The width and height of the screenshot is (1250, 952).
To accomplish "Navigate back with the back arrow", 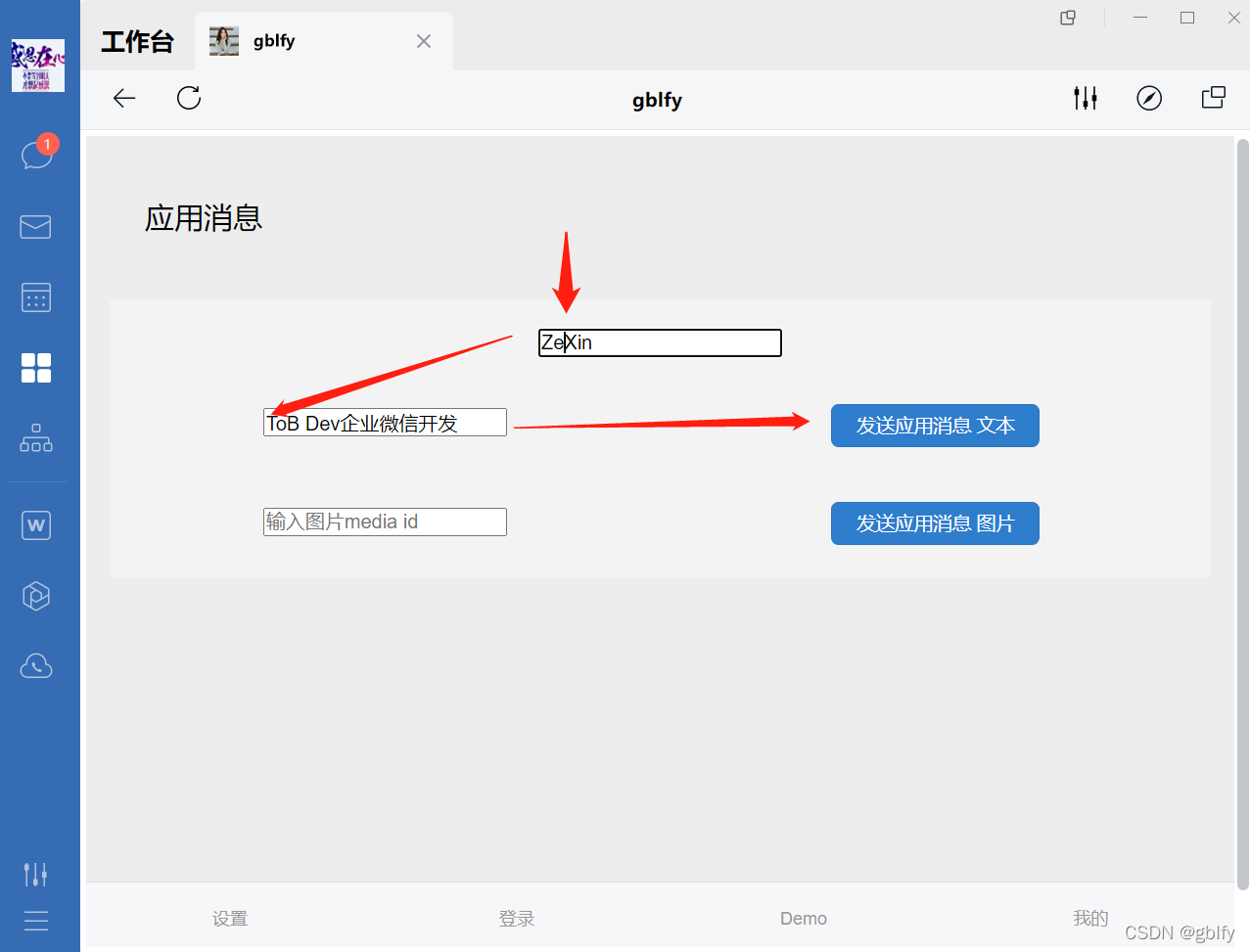I will [124, 98].
